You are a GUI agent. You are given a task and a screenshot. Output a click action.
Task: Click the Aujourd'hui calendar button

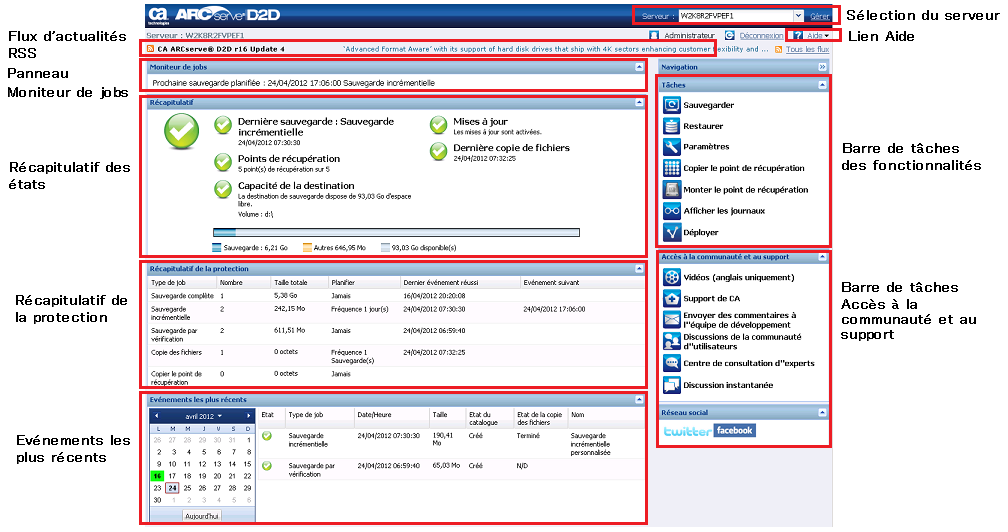point(202,516)
